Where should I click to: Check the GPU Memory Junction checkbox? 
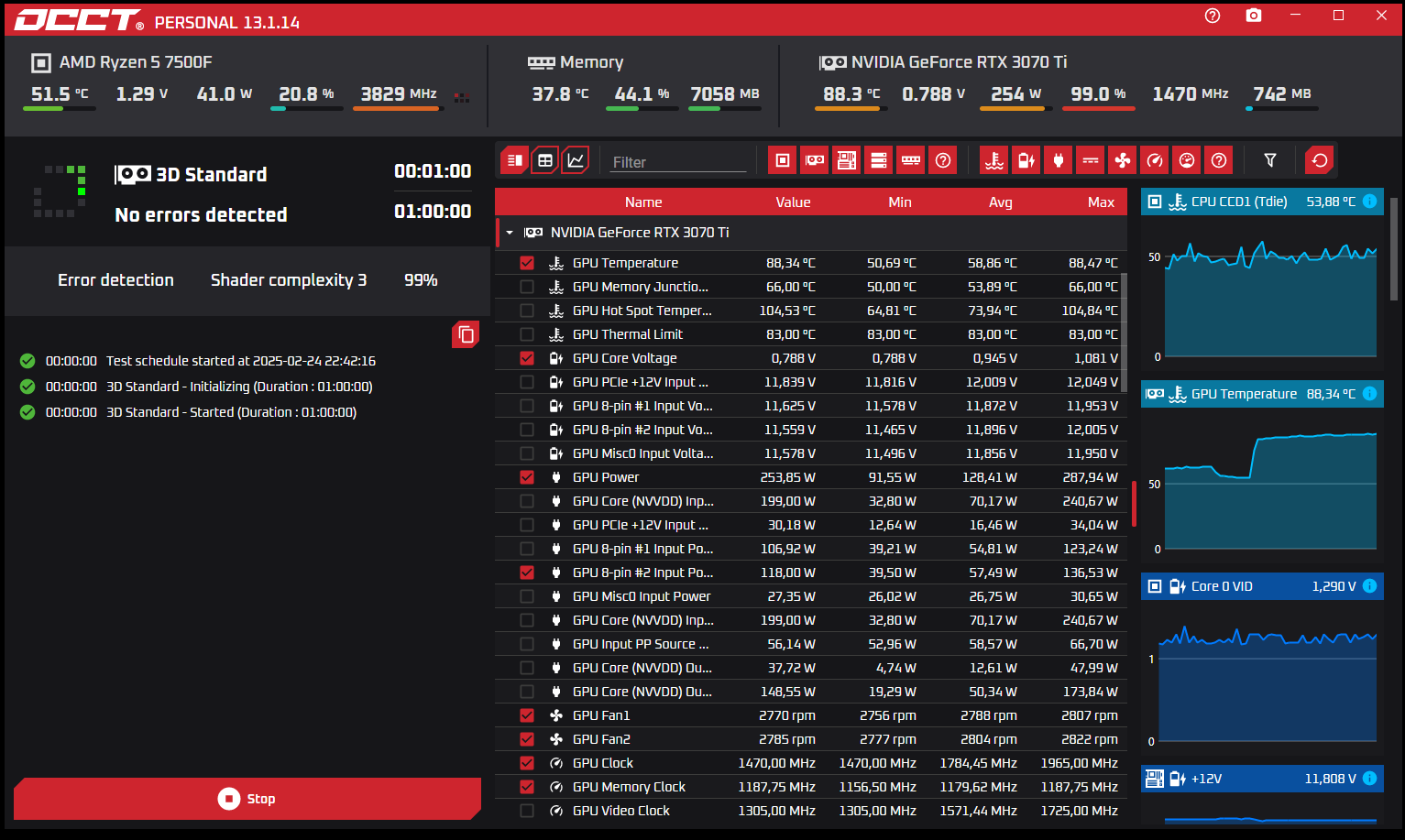tap(526, 287)
